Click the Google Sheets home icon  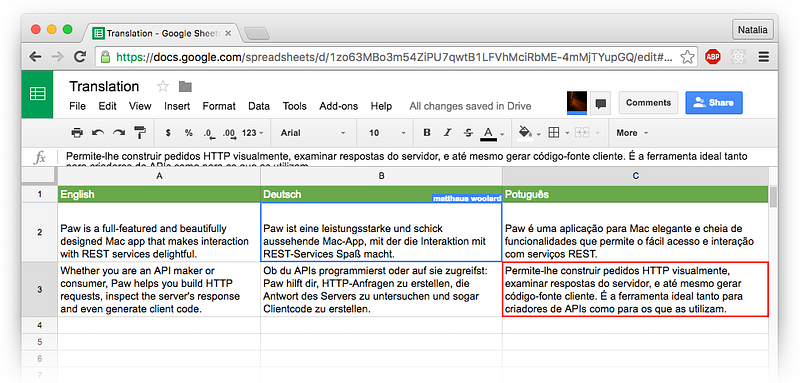(x=37, y=94)
